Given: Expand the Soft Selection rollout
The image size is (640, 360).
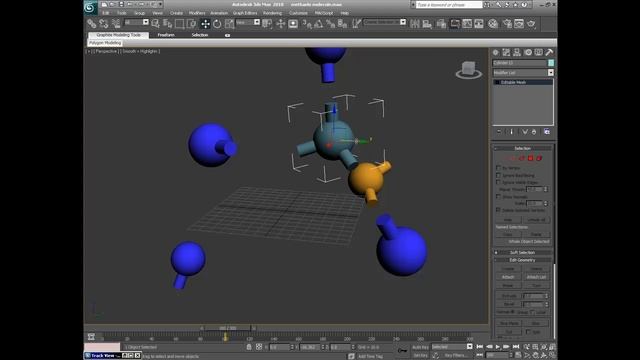Looking at the screenshot, I should pos(522,253).
